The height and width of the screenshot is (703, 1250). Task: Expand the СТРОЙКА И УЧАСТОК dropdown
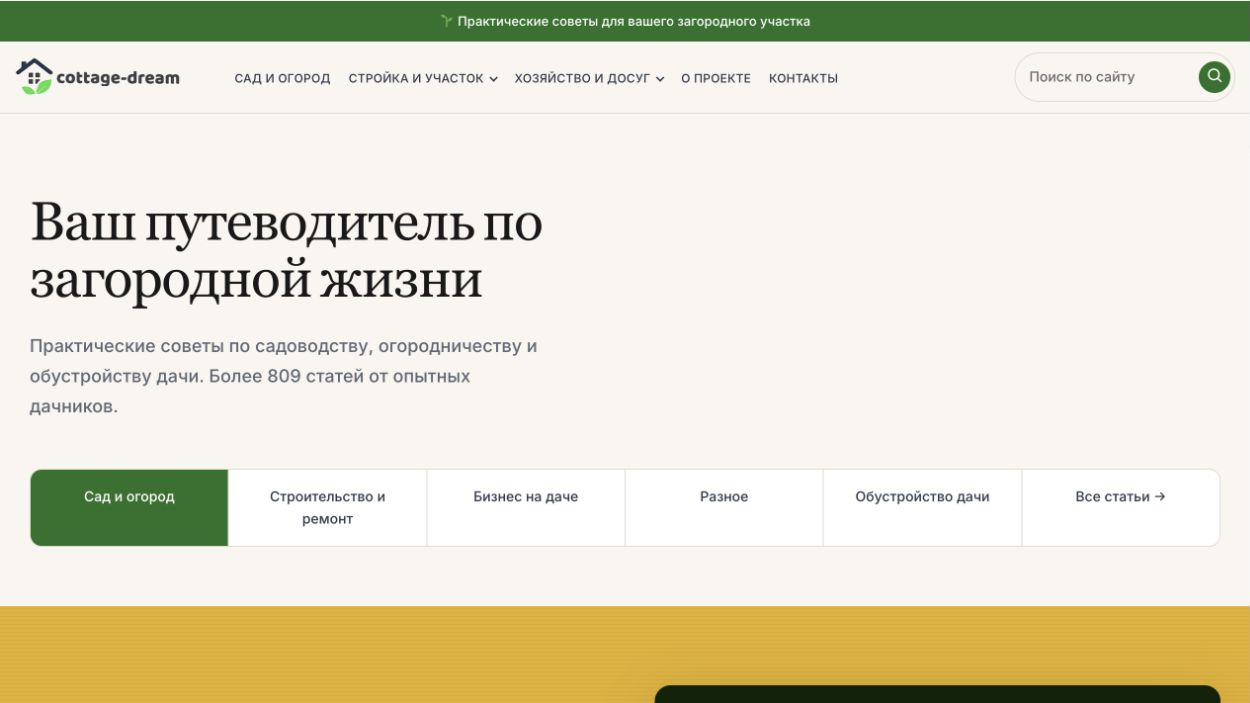tap(423, 78)
